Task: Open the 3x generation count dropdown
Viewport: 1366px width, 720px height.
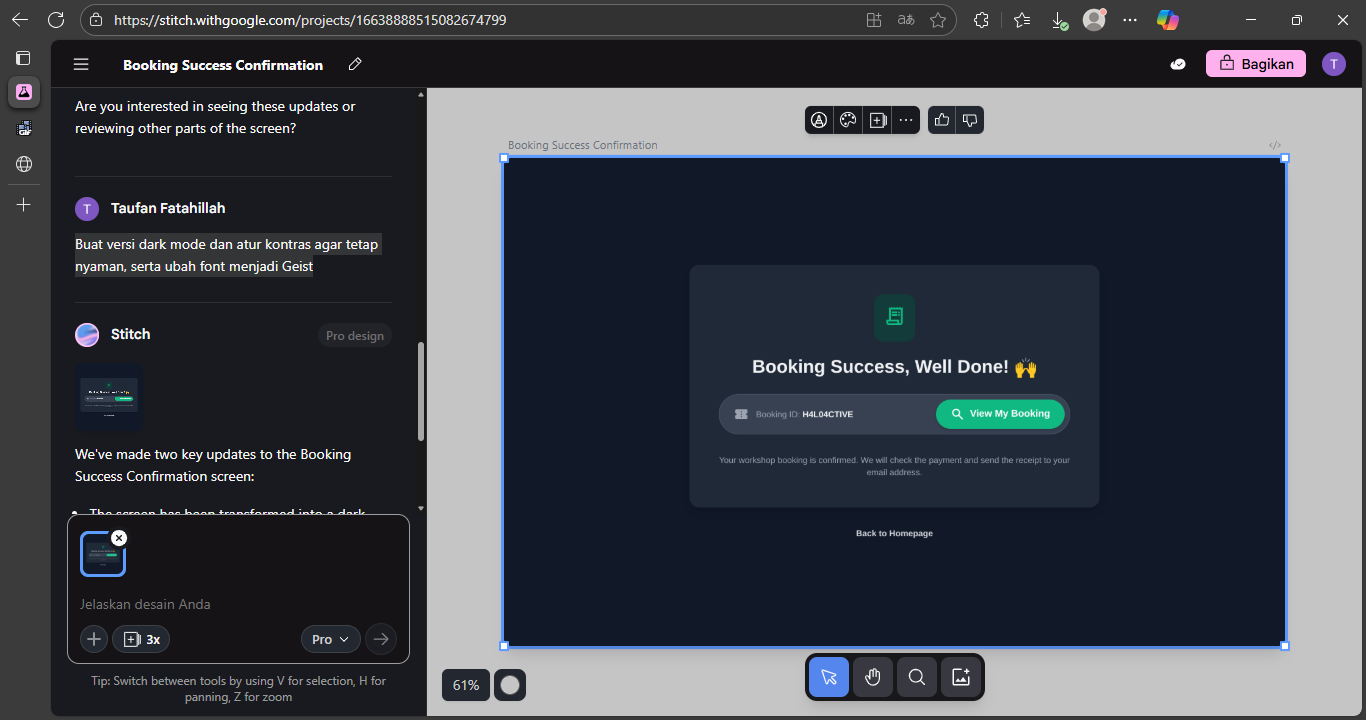Action: pyautogui.click(x=140, y=639)
